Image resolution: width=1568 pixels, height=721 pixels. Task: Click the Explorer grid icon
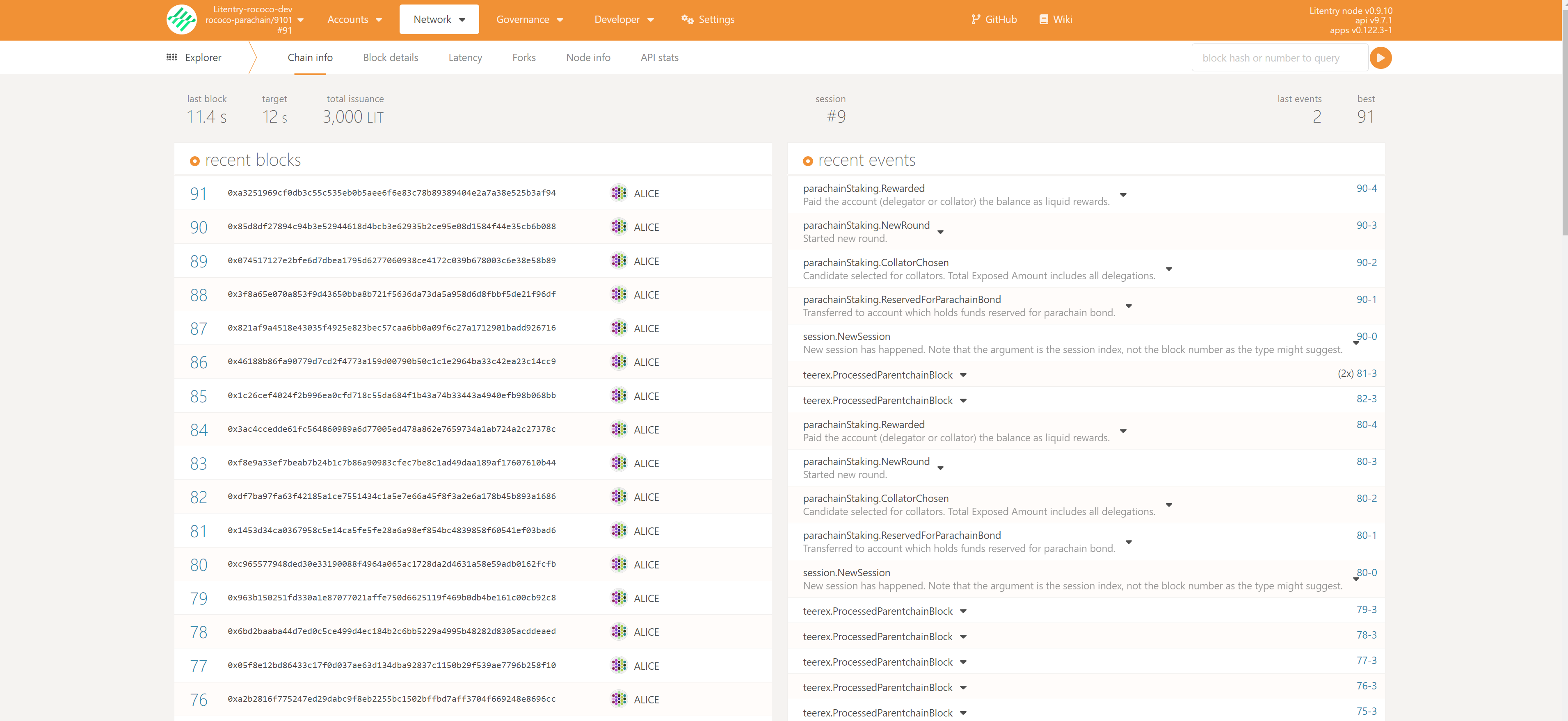point(171,57)
